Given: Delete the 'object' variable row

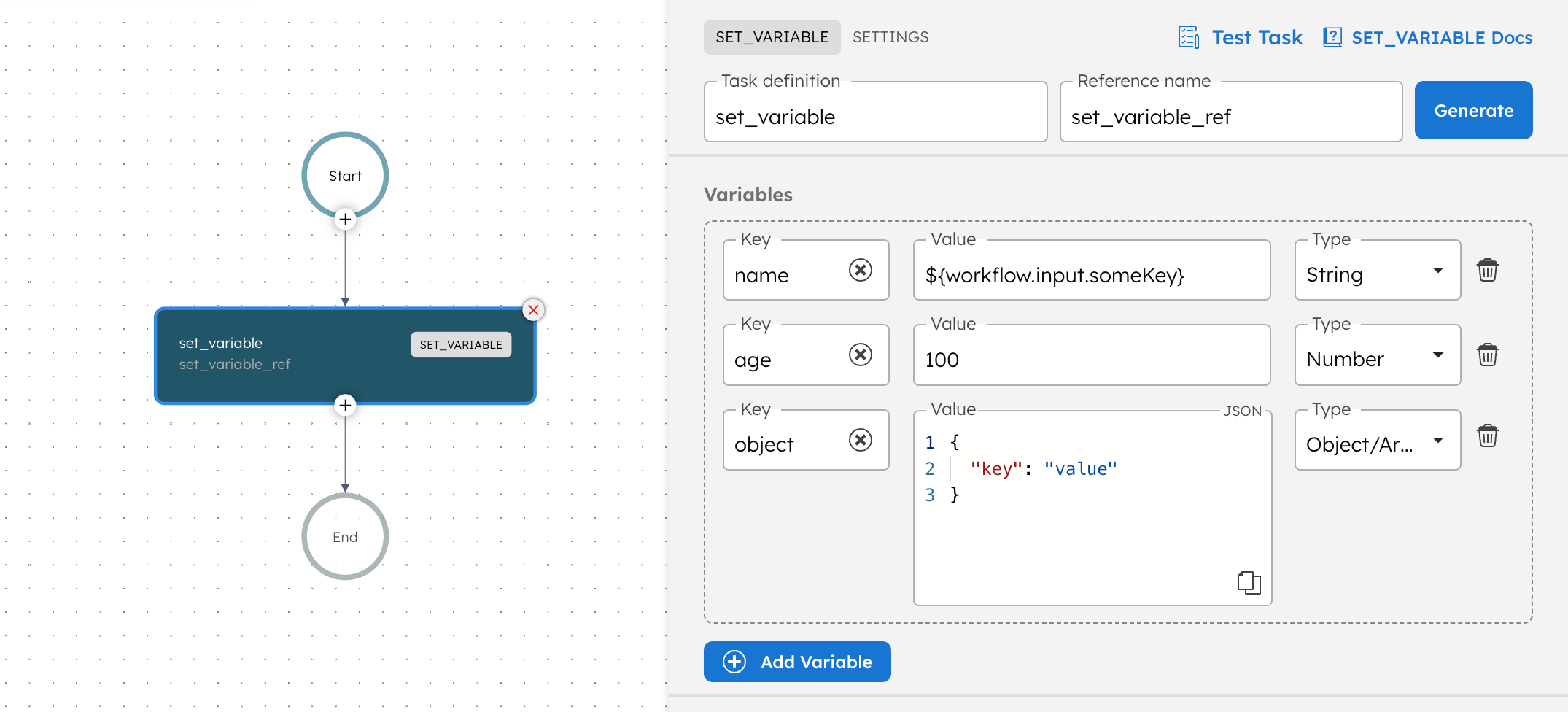Looking at the screenshot, I should (x=1488, y=436).
